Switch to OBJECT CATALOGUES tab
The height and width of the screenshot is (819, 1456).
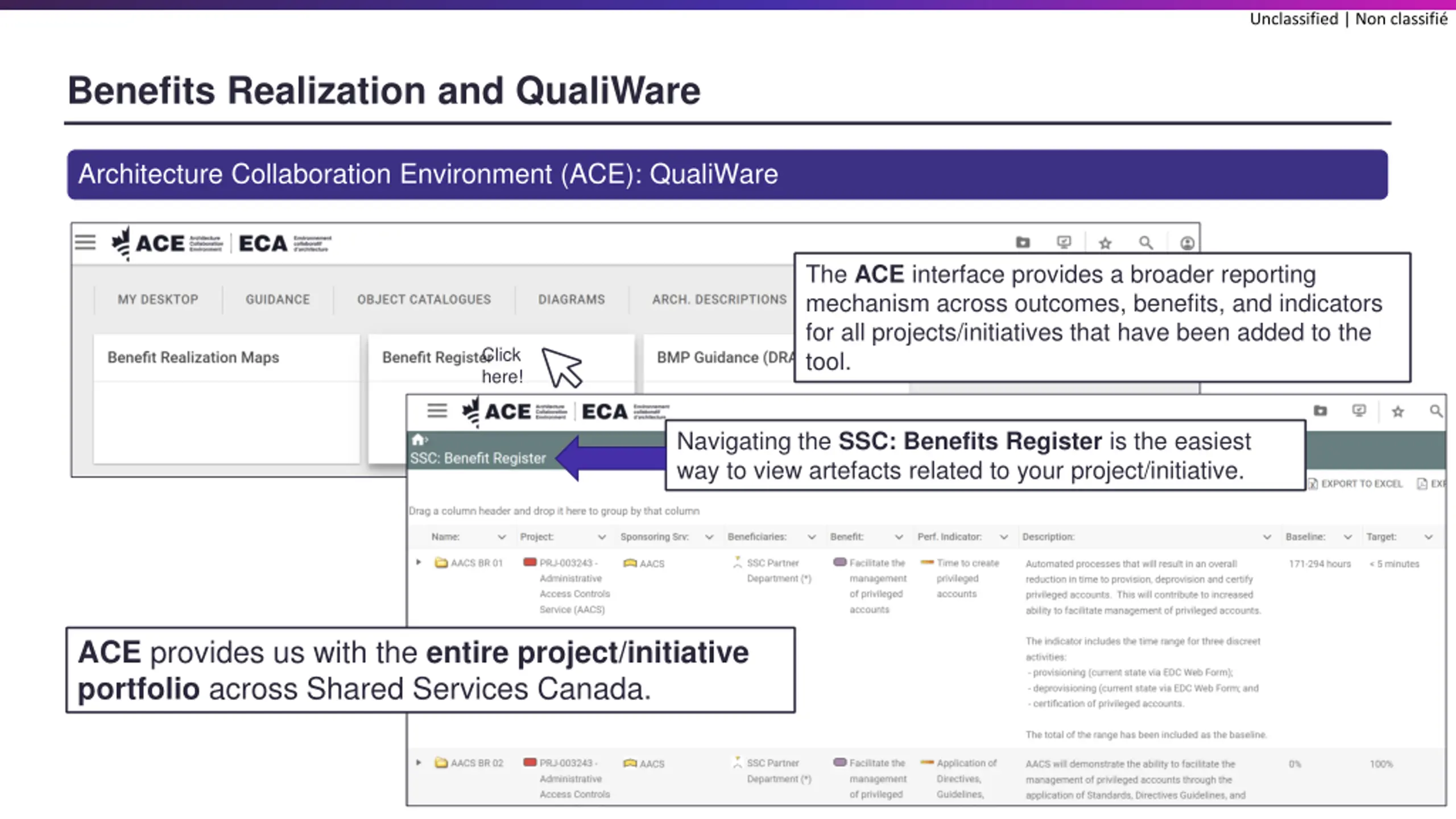pyautogui.click(x=424, y=299)
